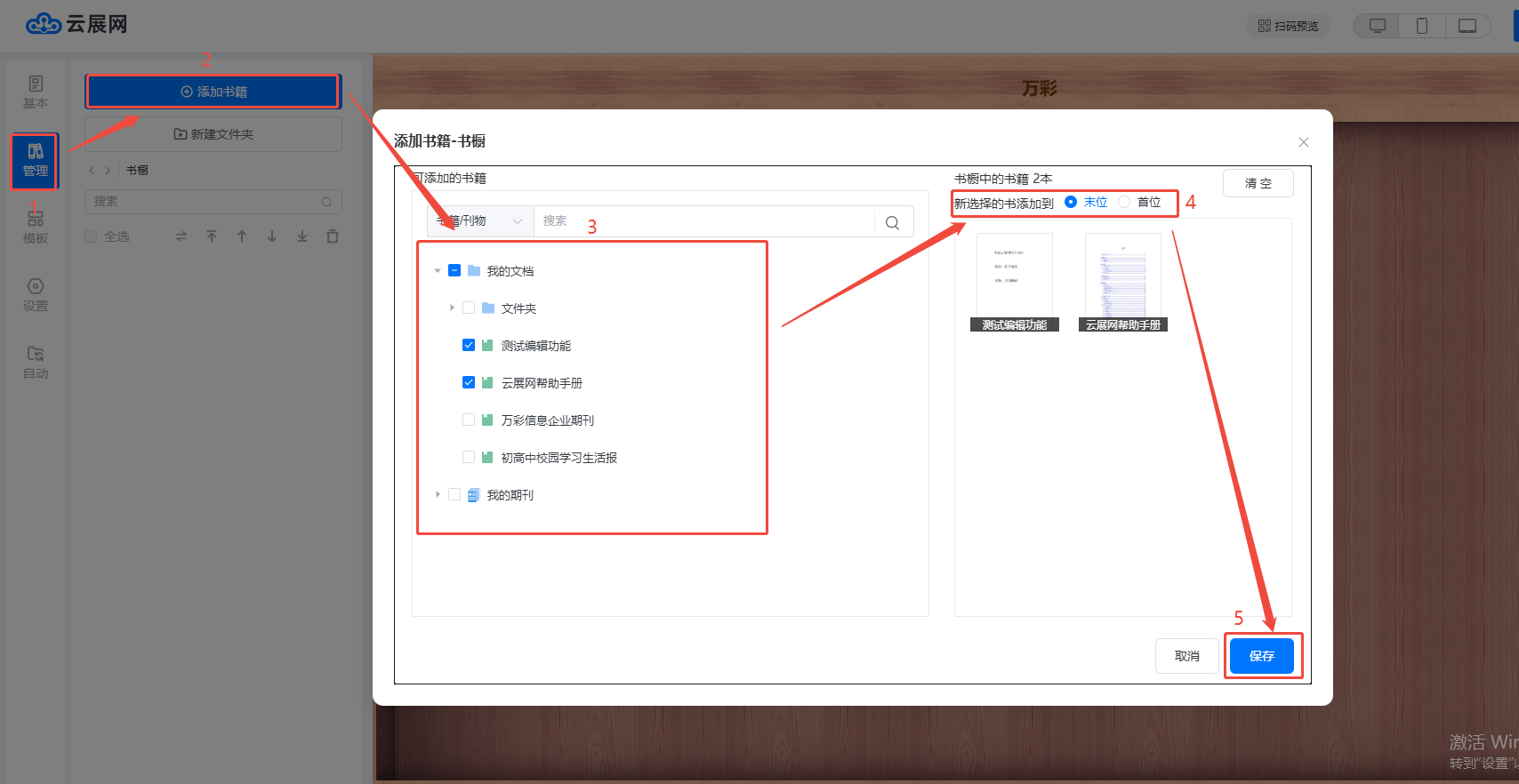Select the 首位 radio button

pyautogui.click(x=1124, y=203)
